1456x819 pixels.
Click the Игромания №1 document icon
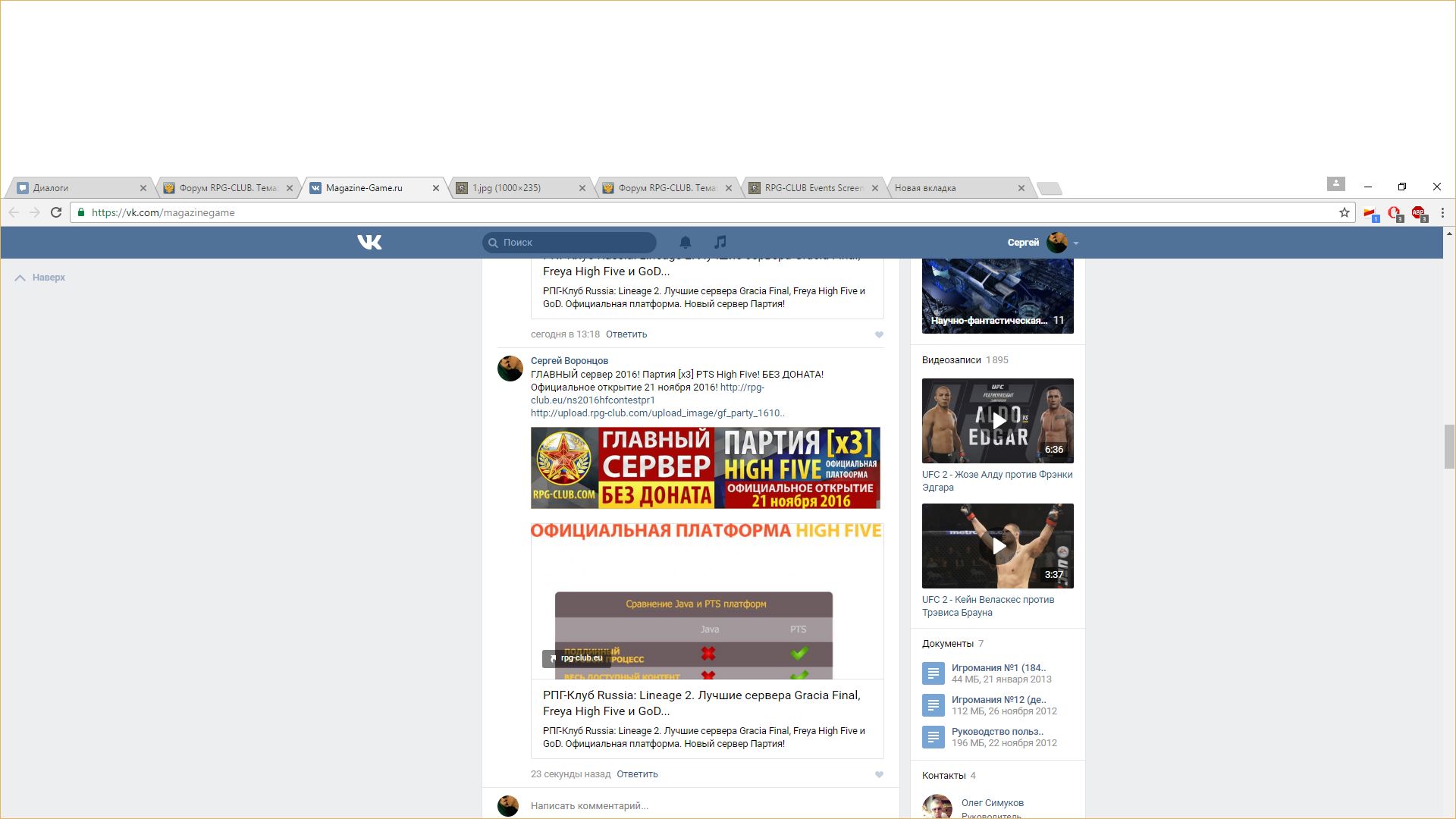(933, 673)
